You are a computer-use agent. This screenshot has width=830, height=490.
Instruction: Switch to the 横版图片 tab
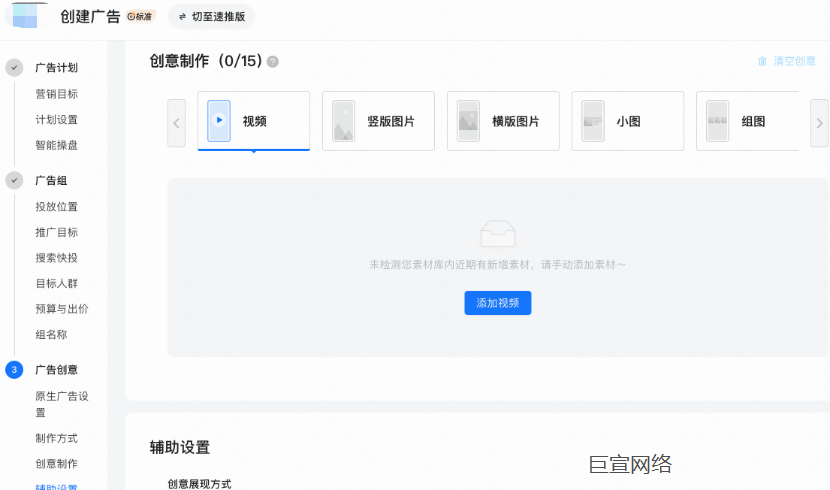pos(503,121)
